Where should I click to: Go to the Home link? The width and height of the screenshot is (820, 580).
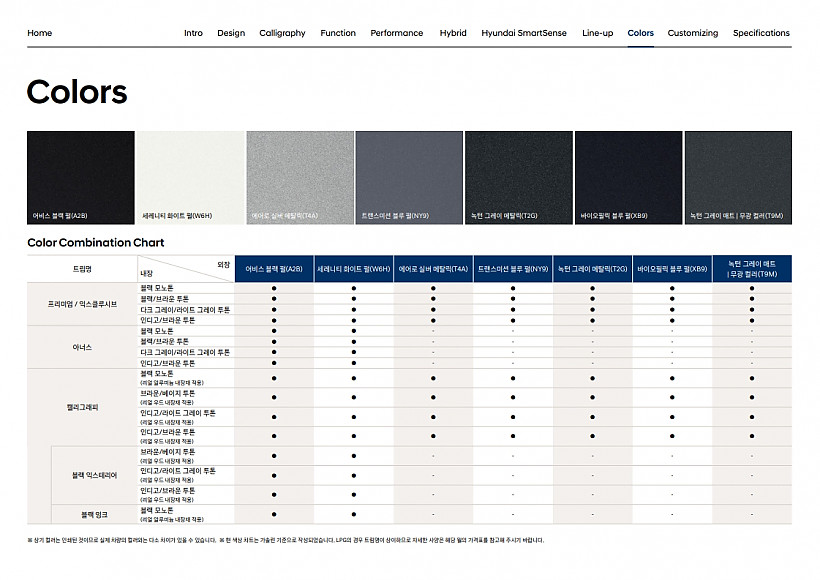40,33
